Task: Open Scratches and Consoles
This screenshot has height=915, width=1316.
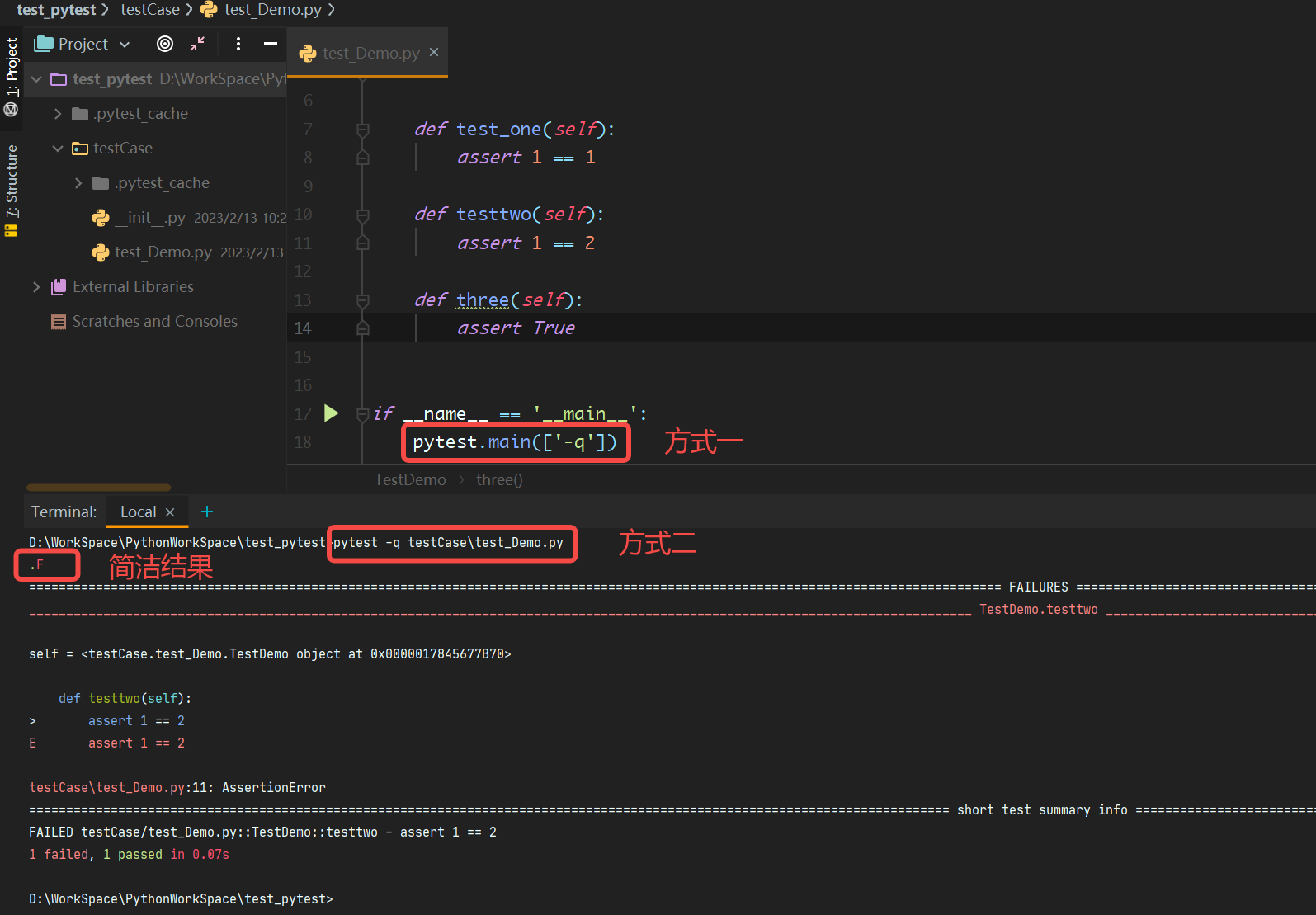Action: tap(154, 322)
